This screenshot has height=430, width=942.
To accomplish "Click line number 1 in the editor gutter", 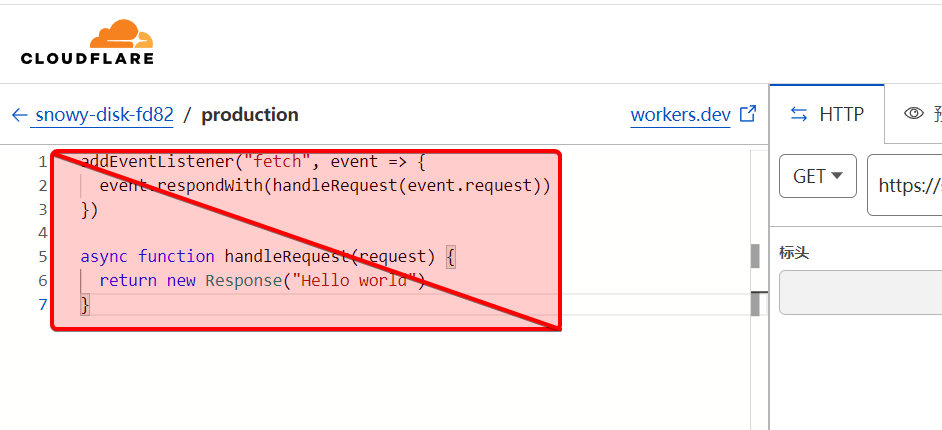I will click(x=42, y=162).
